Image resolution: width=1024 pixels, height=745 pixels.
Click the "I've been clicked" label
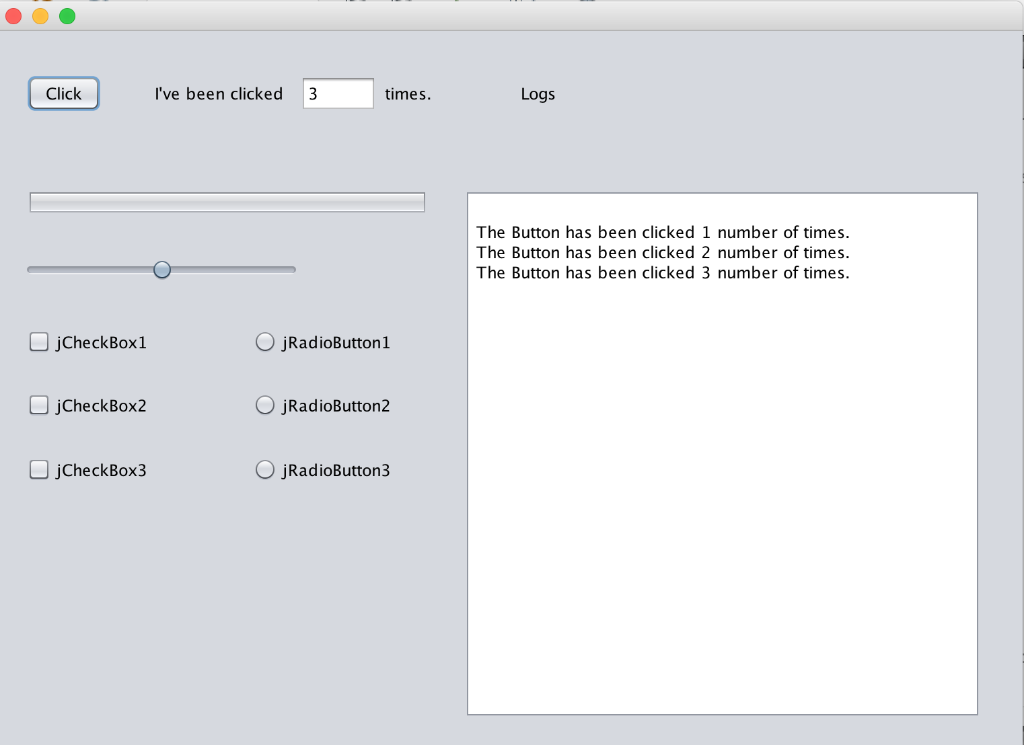click(218, 93)
